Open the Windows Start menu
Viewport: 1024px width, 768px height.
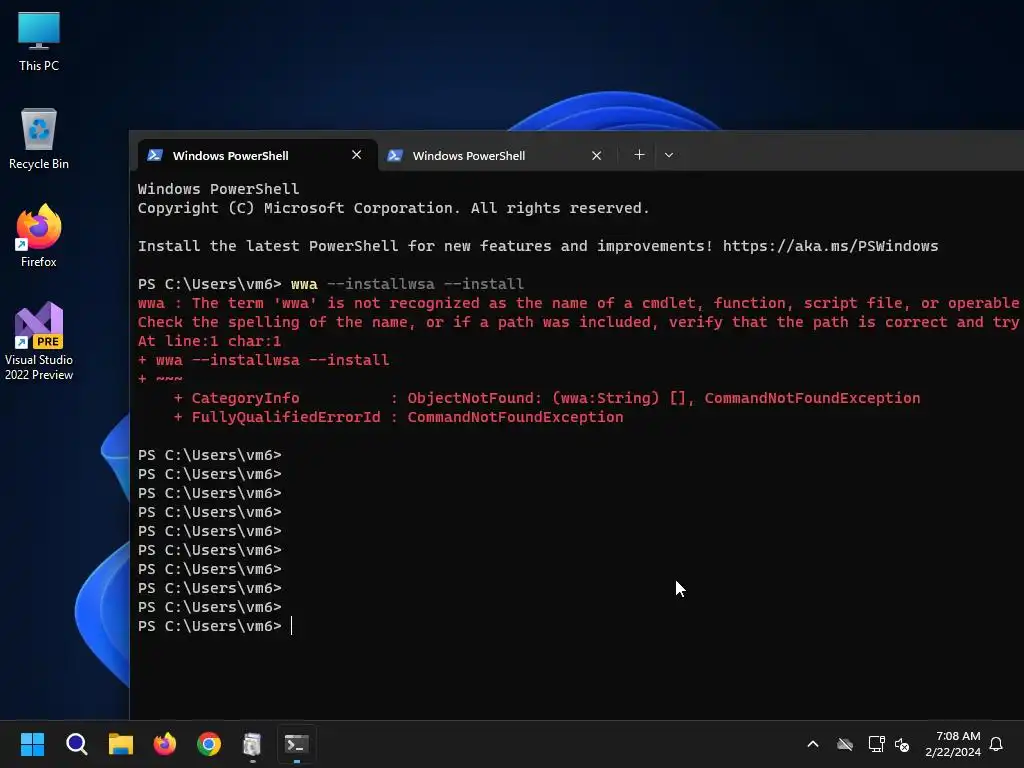(x=32, y=744)
